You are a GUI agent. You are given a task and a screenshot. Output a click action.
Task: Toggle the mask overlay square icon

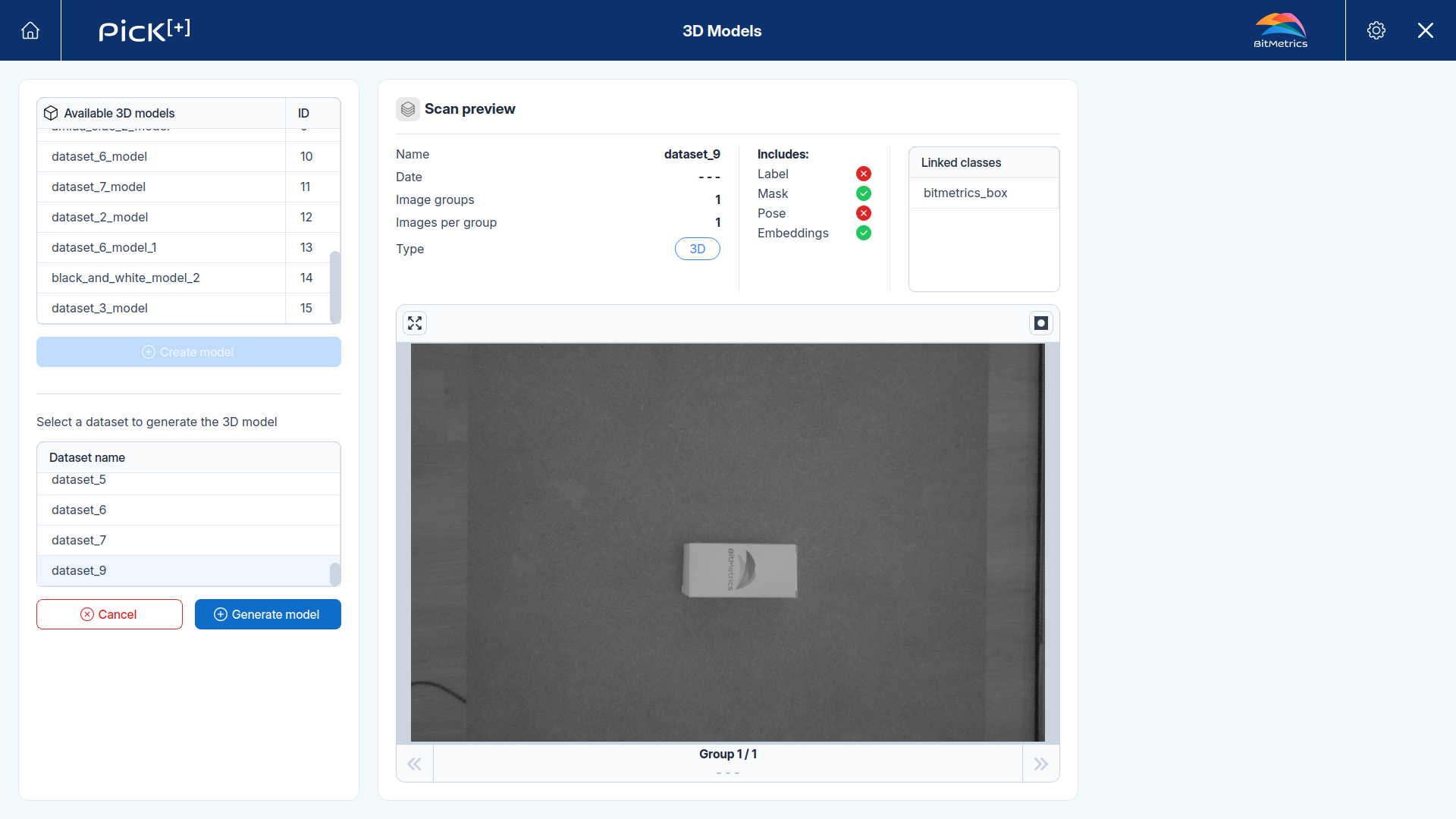pyautogui.click(x=1041, y=323)
